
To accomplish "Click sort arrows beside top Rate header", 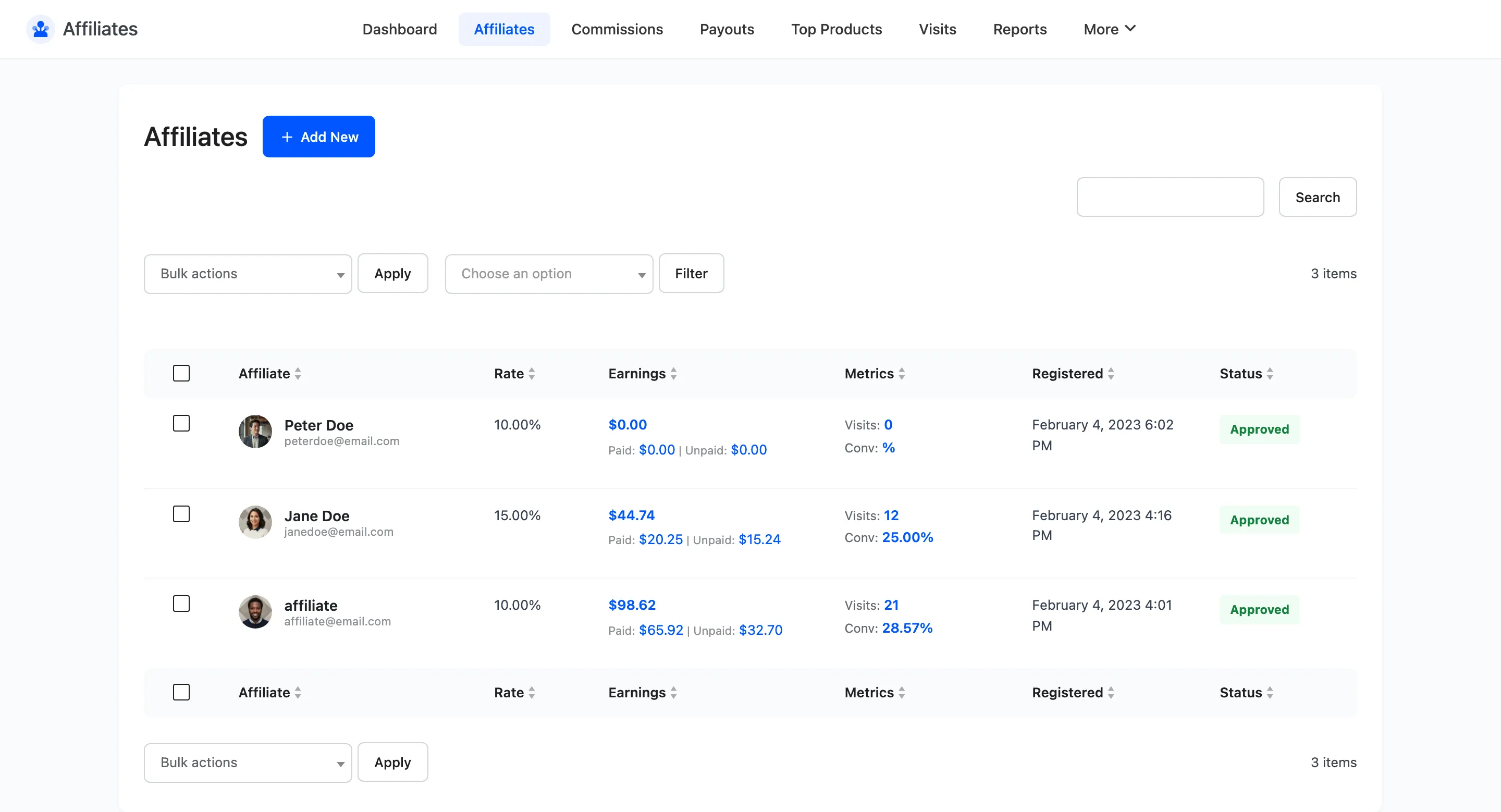I will point(532,373).
